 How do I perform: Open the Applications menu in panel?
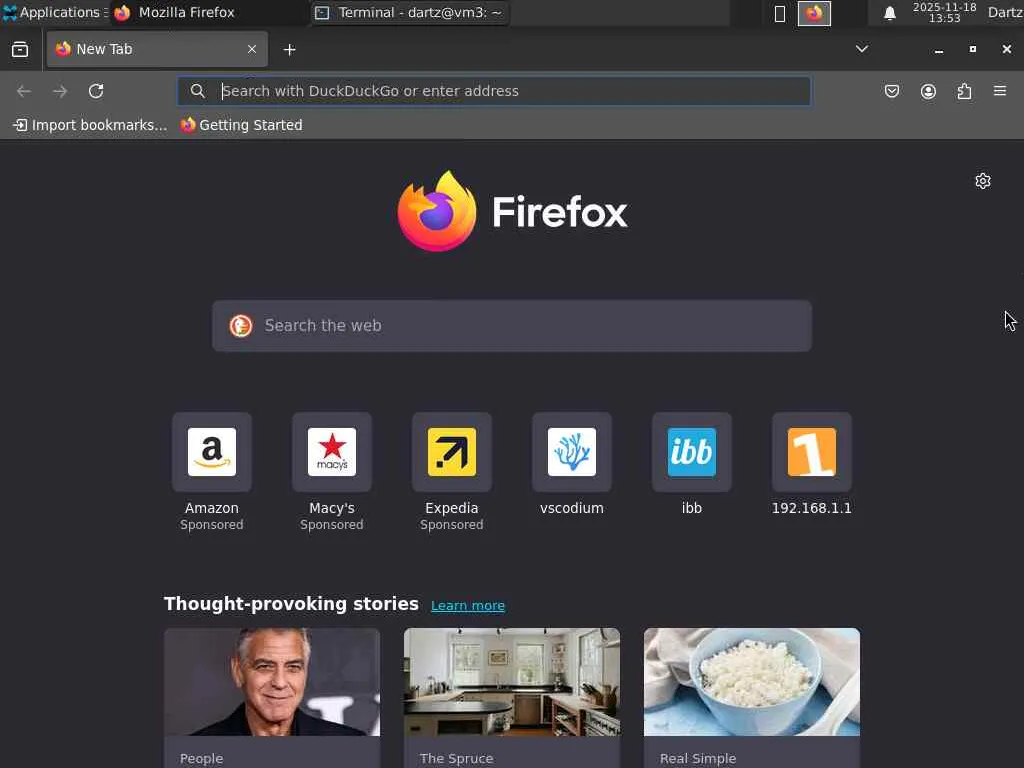[x=54, y=12]
